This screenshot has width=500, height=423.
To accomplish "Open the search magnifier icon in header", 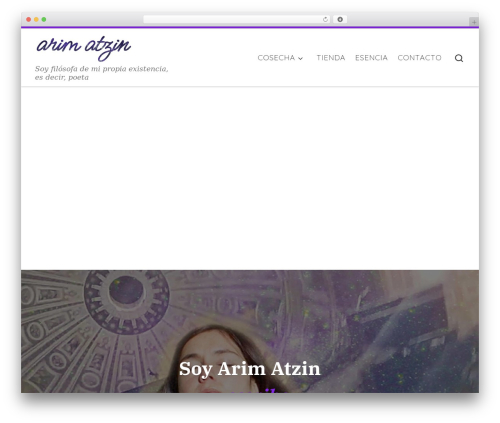I will [459, 58].
